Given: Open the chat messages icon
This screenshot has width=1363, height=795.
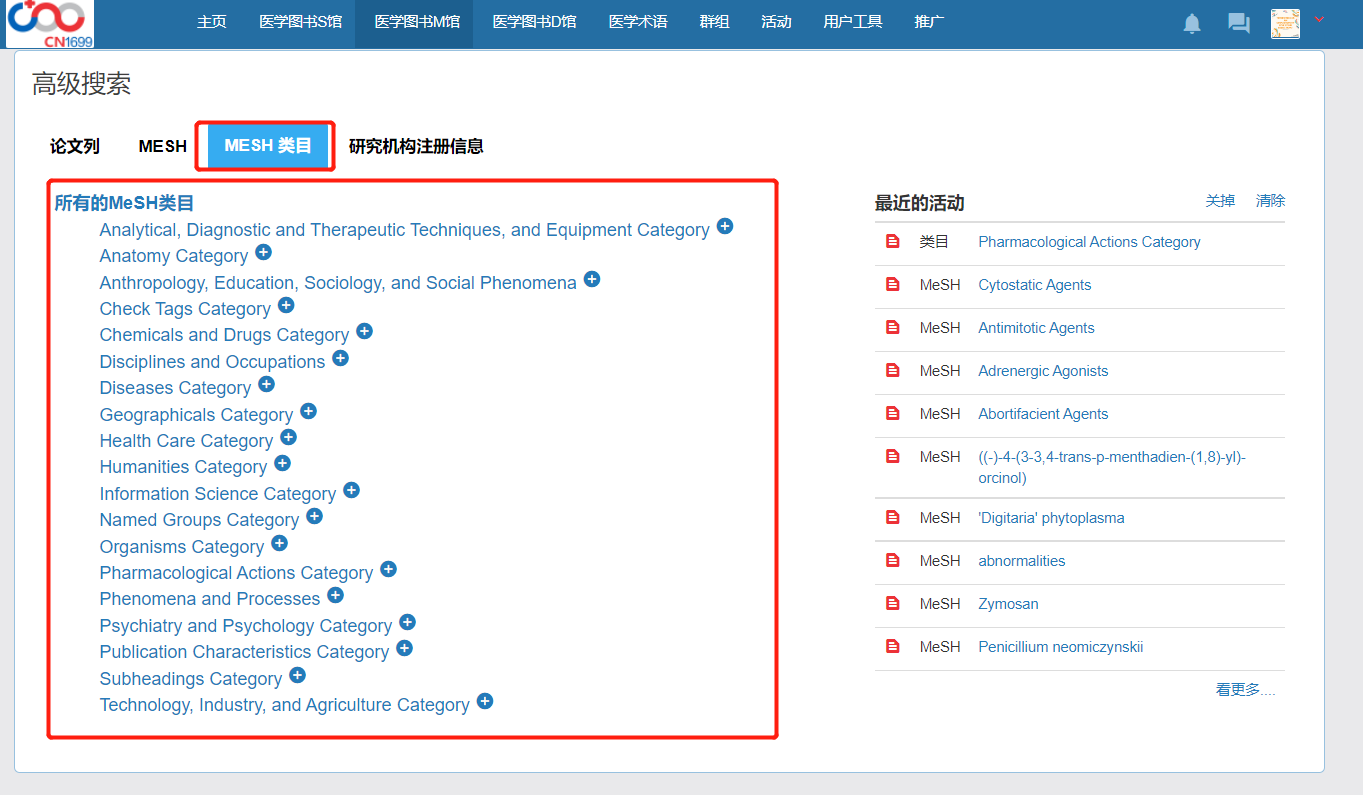Looking at the screenshot, I should (1238, 24).
